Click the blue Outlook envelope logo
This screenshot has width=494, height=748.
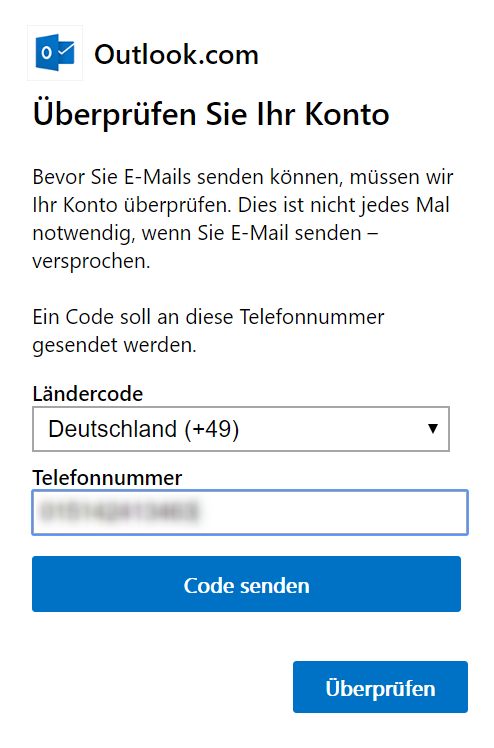click(55, 52)
